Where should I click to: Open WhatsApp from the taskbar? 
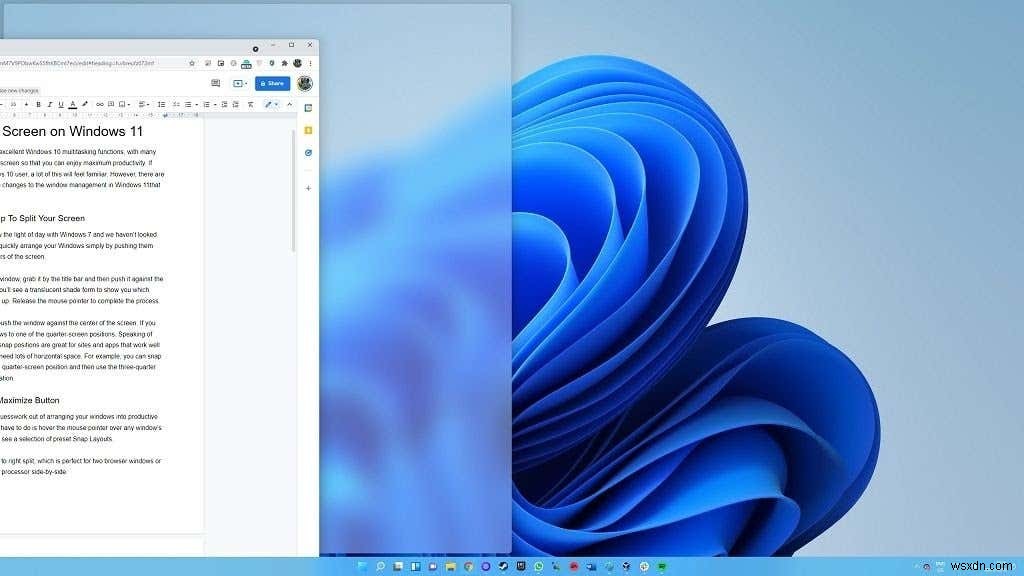(x=538, y=566)
